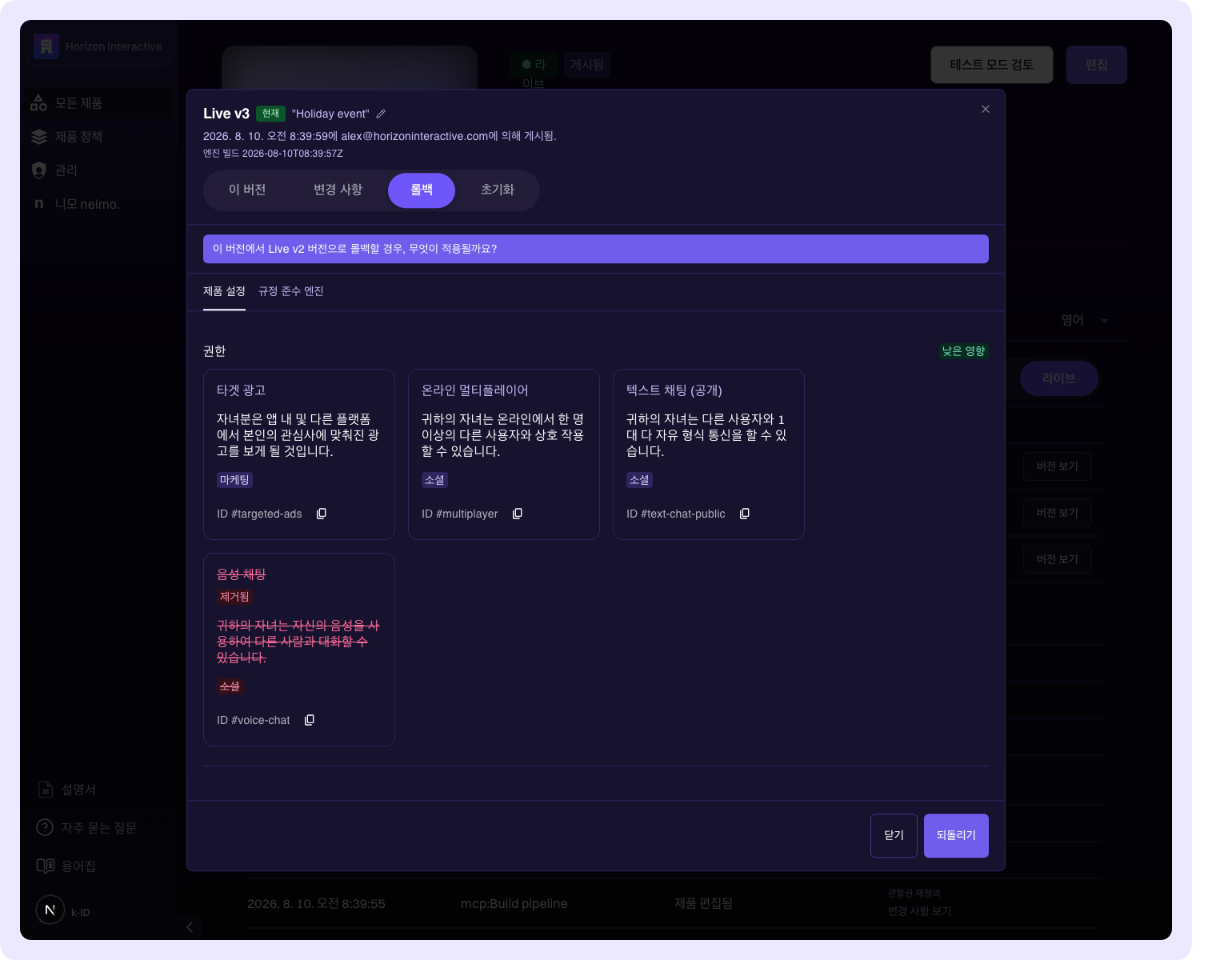
Task: Open the 제품 설정 sub-tab
Action: pos(224,291)
